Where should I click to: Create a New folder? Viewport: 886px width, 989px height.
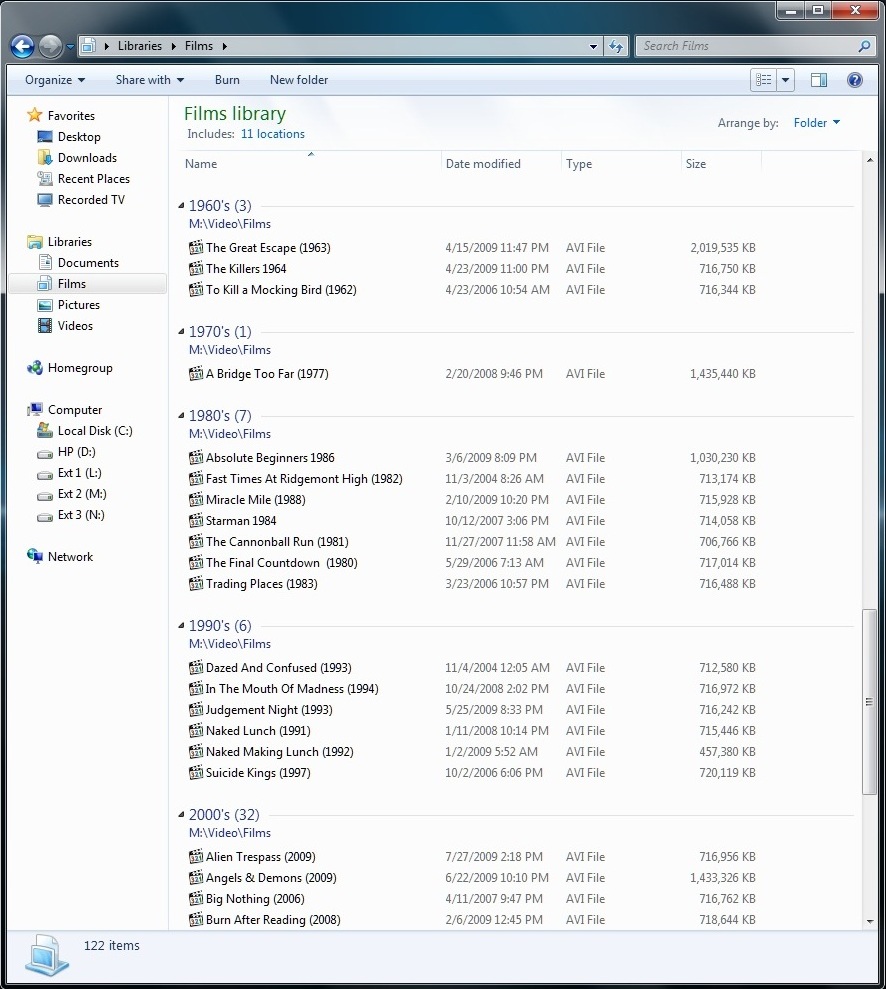(x=298, y=80)
